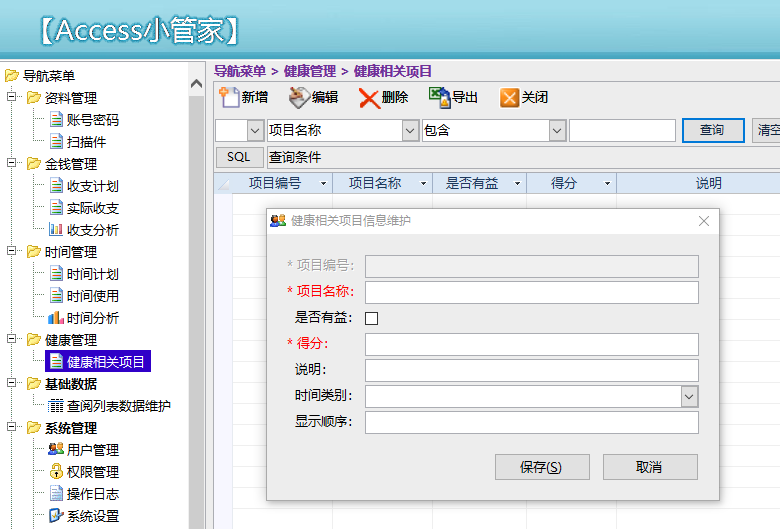Click the 资料管理 folder icon
This screenshot has width=780, height=529.
pyautogui.click(x=34, y=97)
